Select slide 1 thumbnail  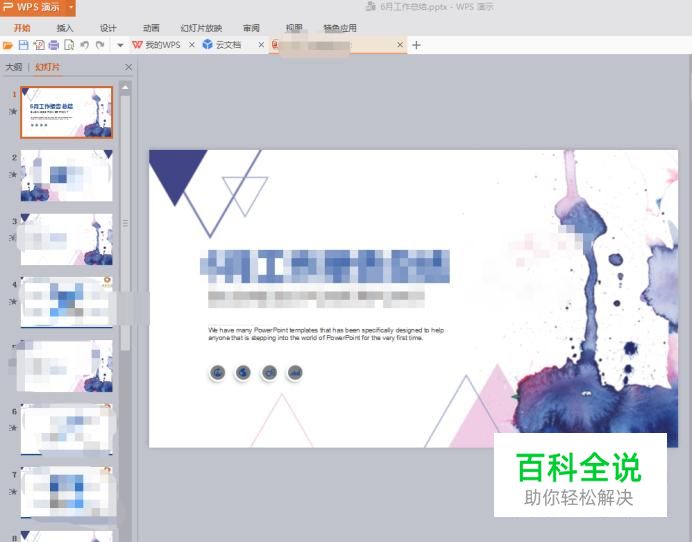(x=67, y=113)
